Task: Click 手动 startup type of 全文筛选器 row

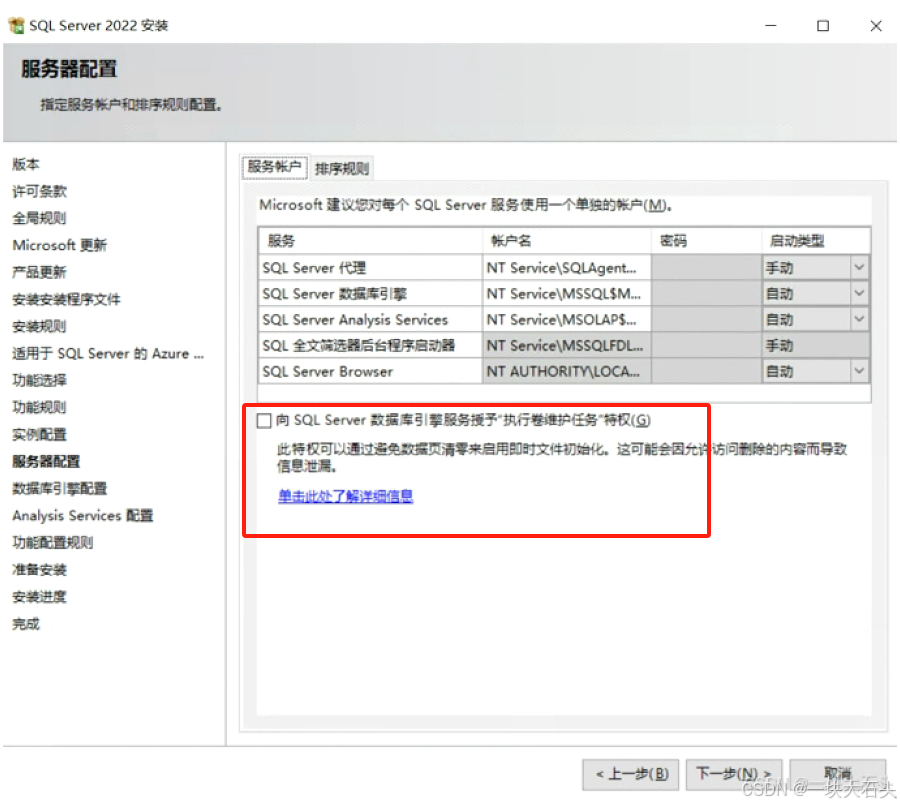Action: click(816, 345)
